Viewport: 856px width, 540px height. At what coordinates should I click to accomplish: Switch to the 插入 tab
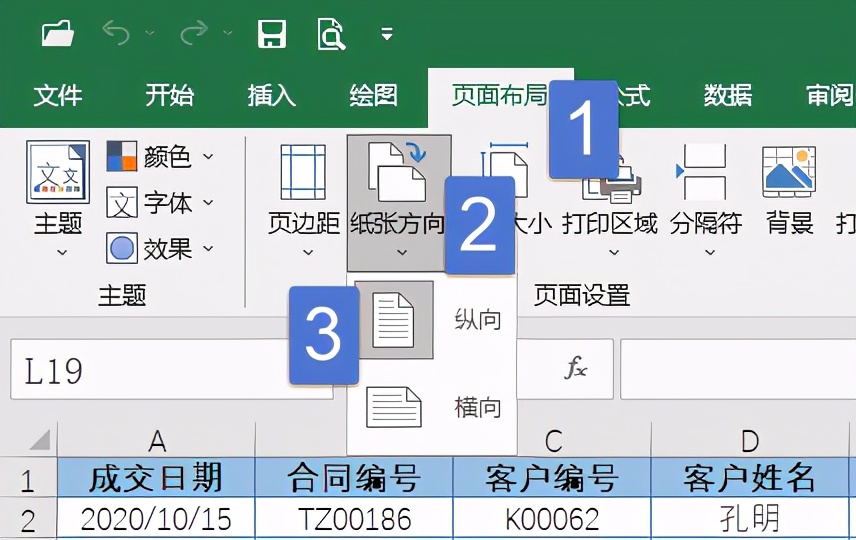coord(271,96)
